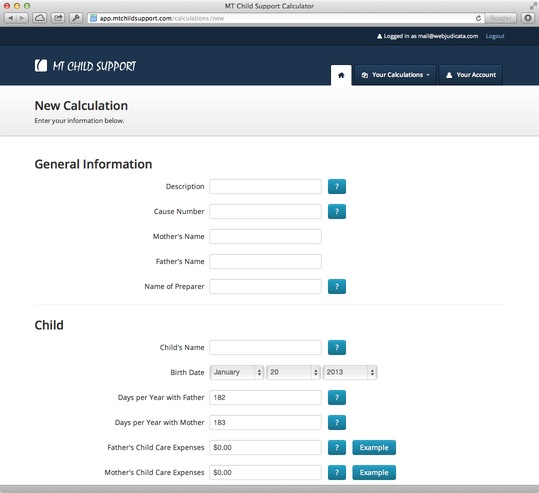539x493 pixels.
Task: Click Example next to Mother's Child Care Expenses
Action: click(374, 472)
